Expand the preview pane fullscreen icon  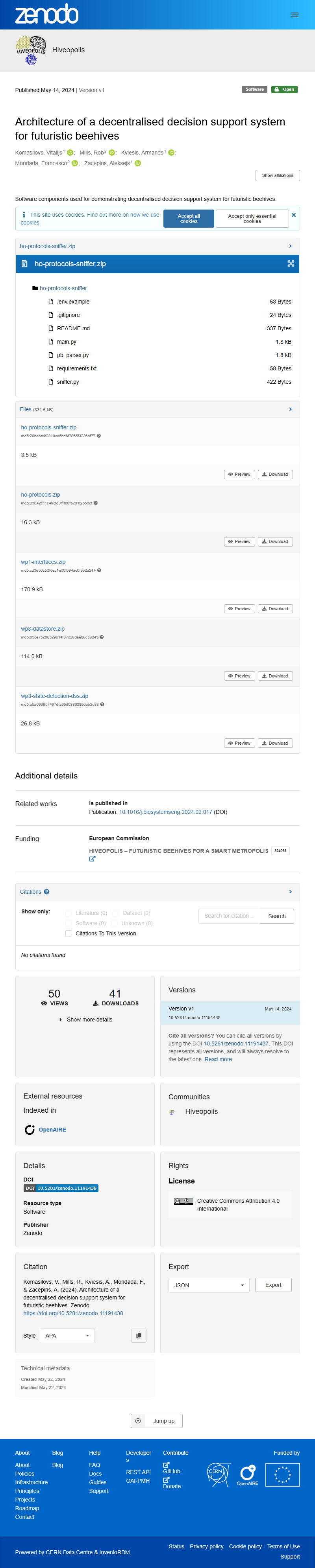click(291, 263)
